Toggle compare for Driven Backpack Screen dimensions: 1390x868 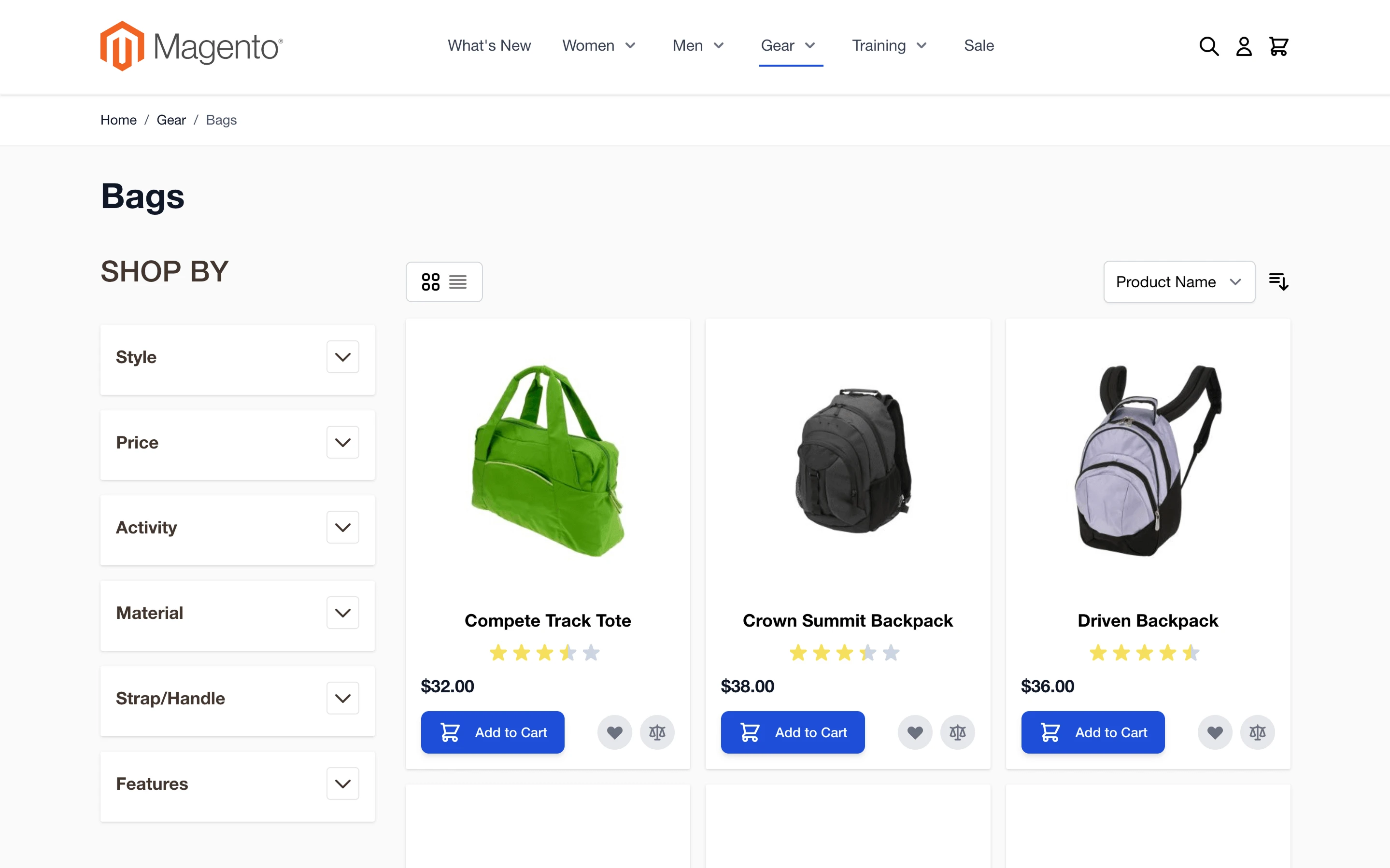click(x=1257, y=732)
